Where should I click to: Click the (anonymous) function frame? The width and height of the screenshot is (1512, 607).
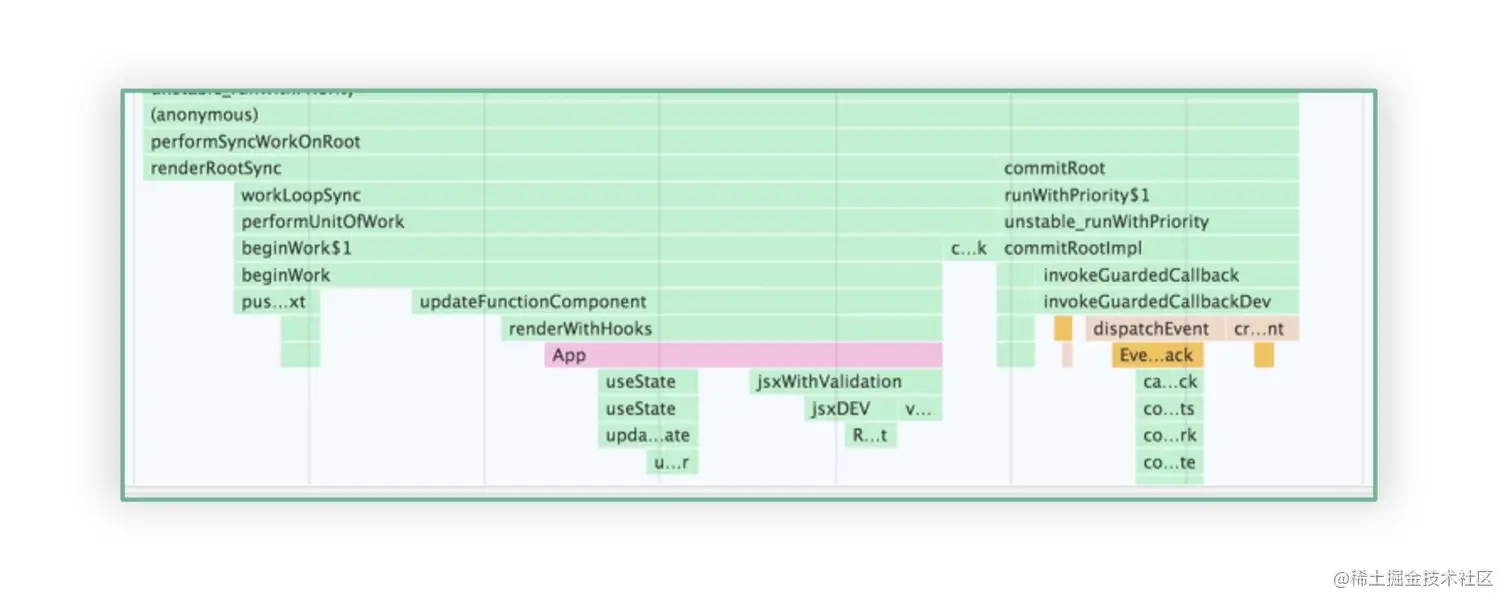tap(721, 115)
